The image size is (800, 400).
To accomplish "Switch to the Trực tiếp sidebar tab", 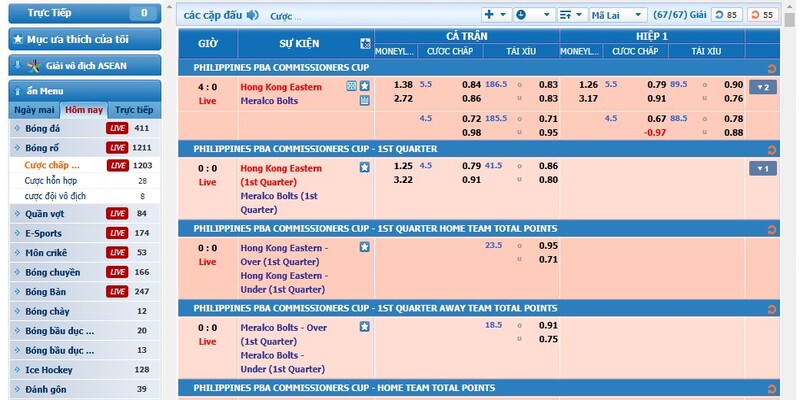I will pos(134,110).
